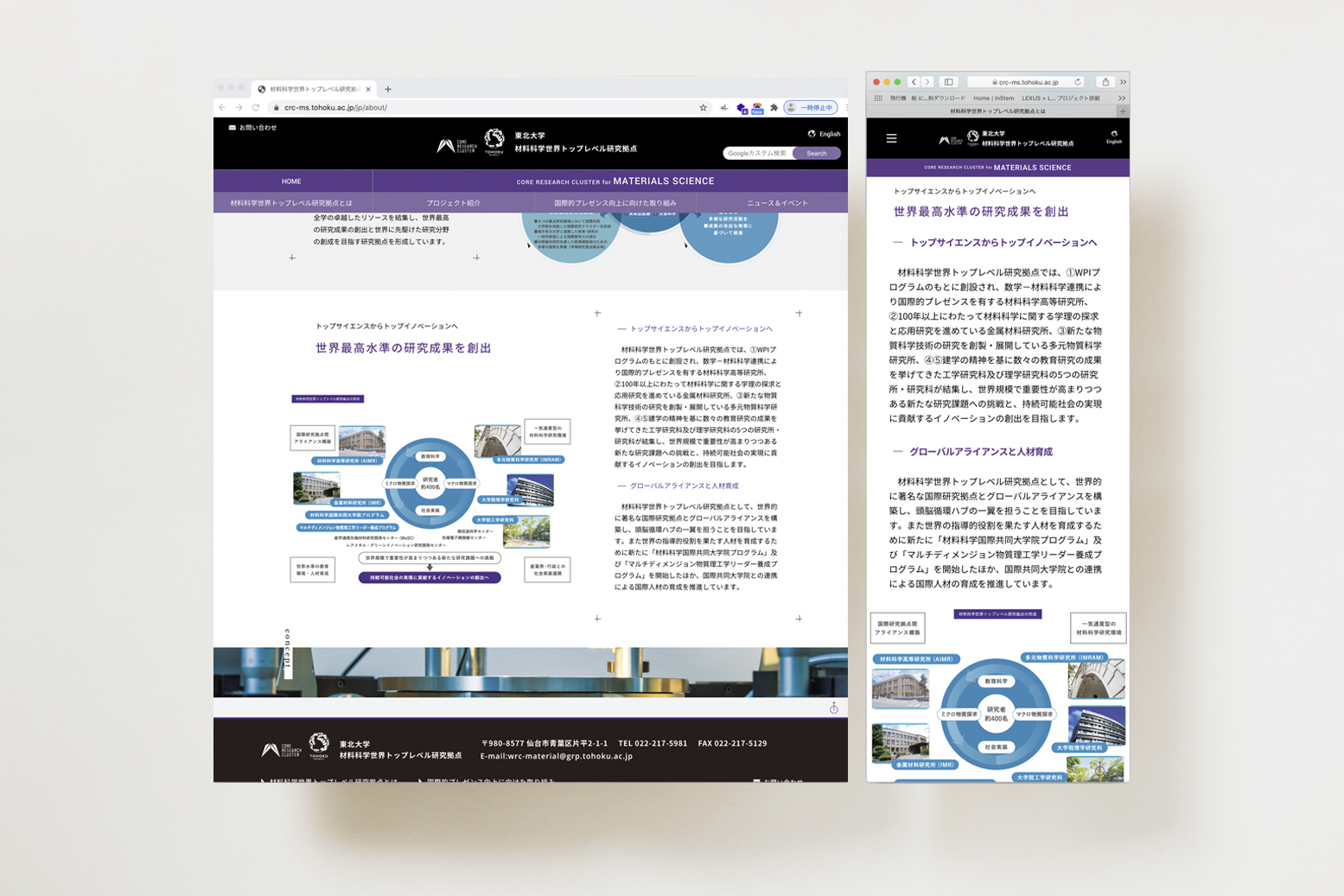Screen dimensions: 1344x896
Task: Click the 多元物質科学研究所 (IMRAM) label in Safari
Action: click(x=1065, y=658)
